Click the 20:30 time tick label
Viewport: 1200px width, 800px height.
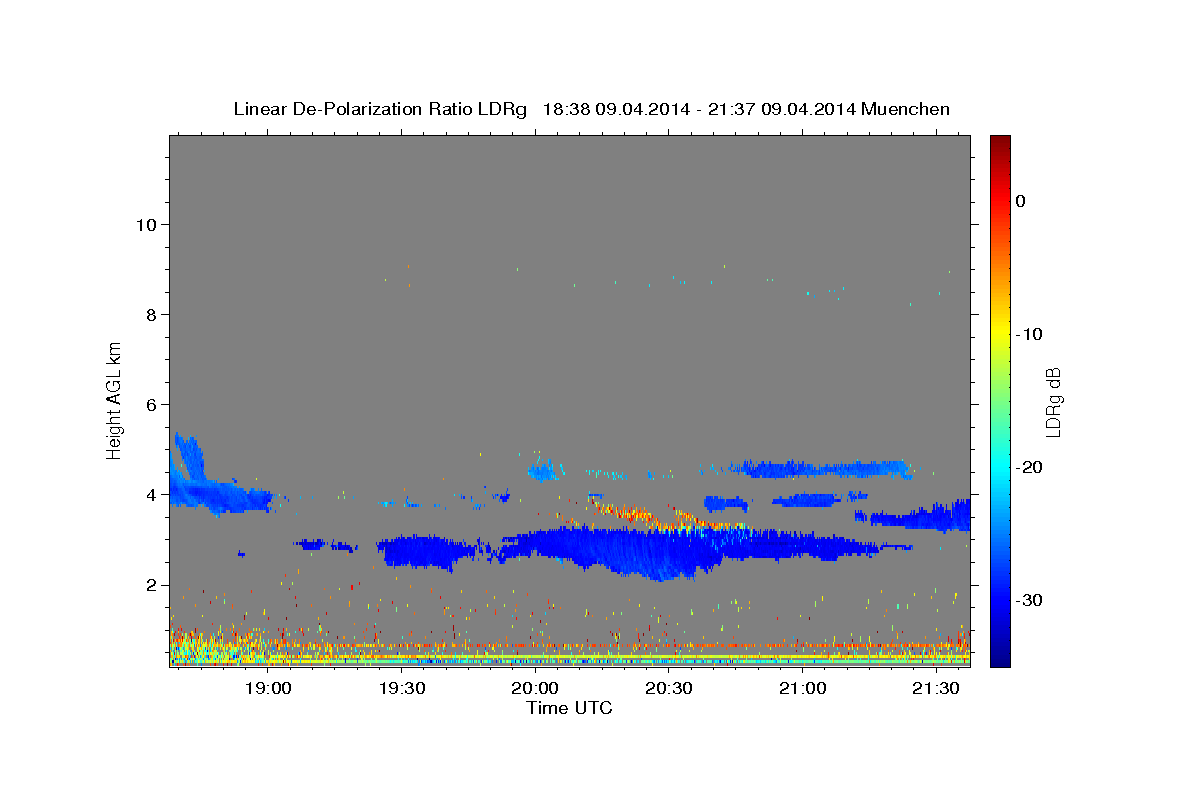[x=669, y=688]
